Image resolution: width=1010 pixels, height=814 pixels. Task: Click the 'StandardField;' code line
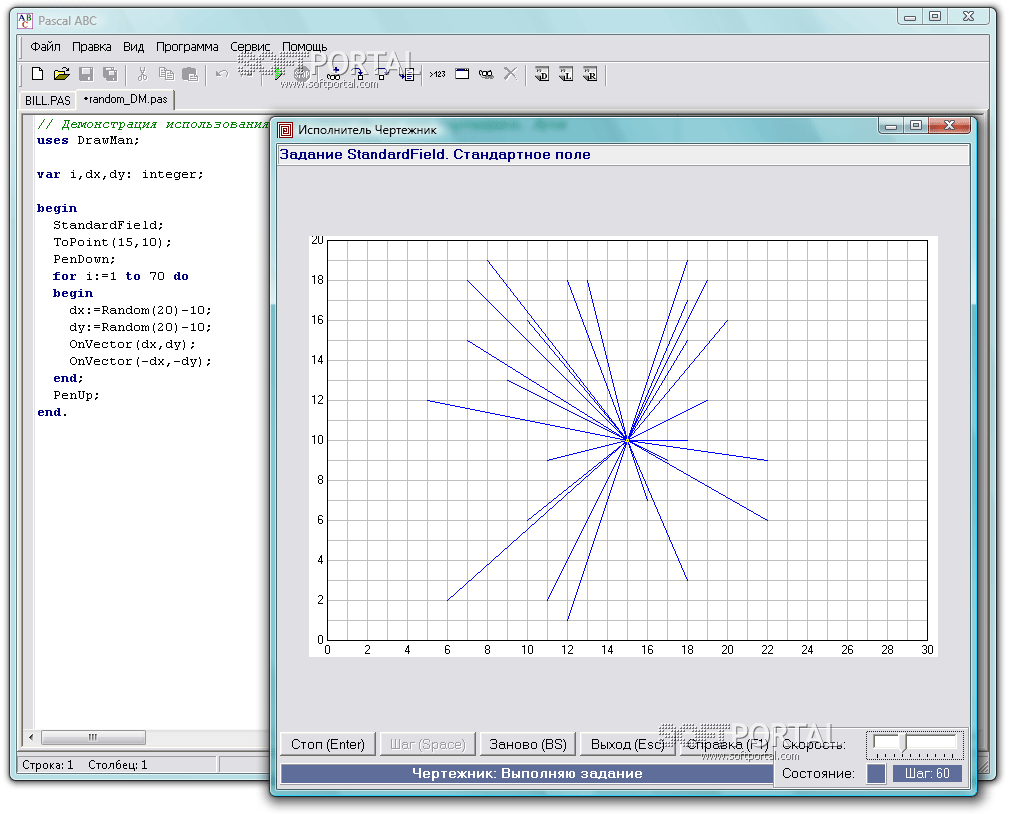108,225
